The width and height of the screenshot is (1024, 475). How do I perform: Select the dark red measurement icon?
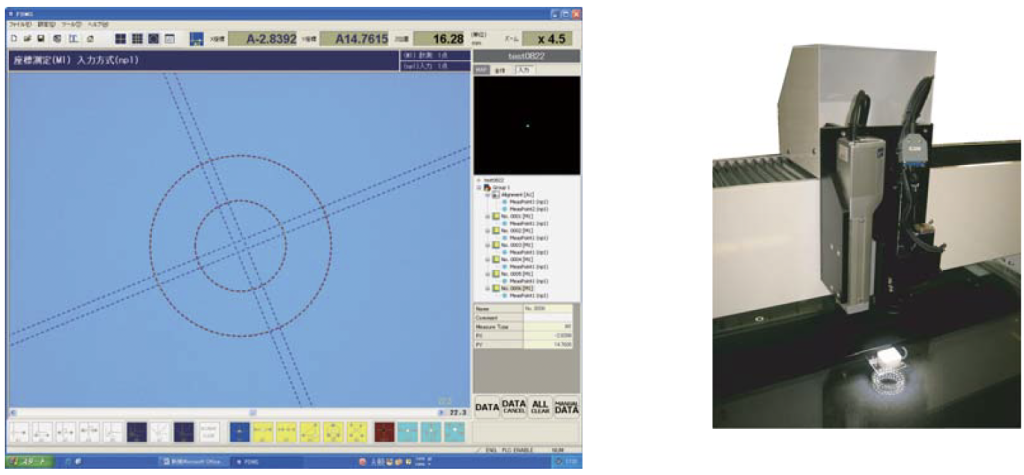point(384,432)
